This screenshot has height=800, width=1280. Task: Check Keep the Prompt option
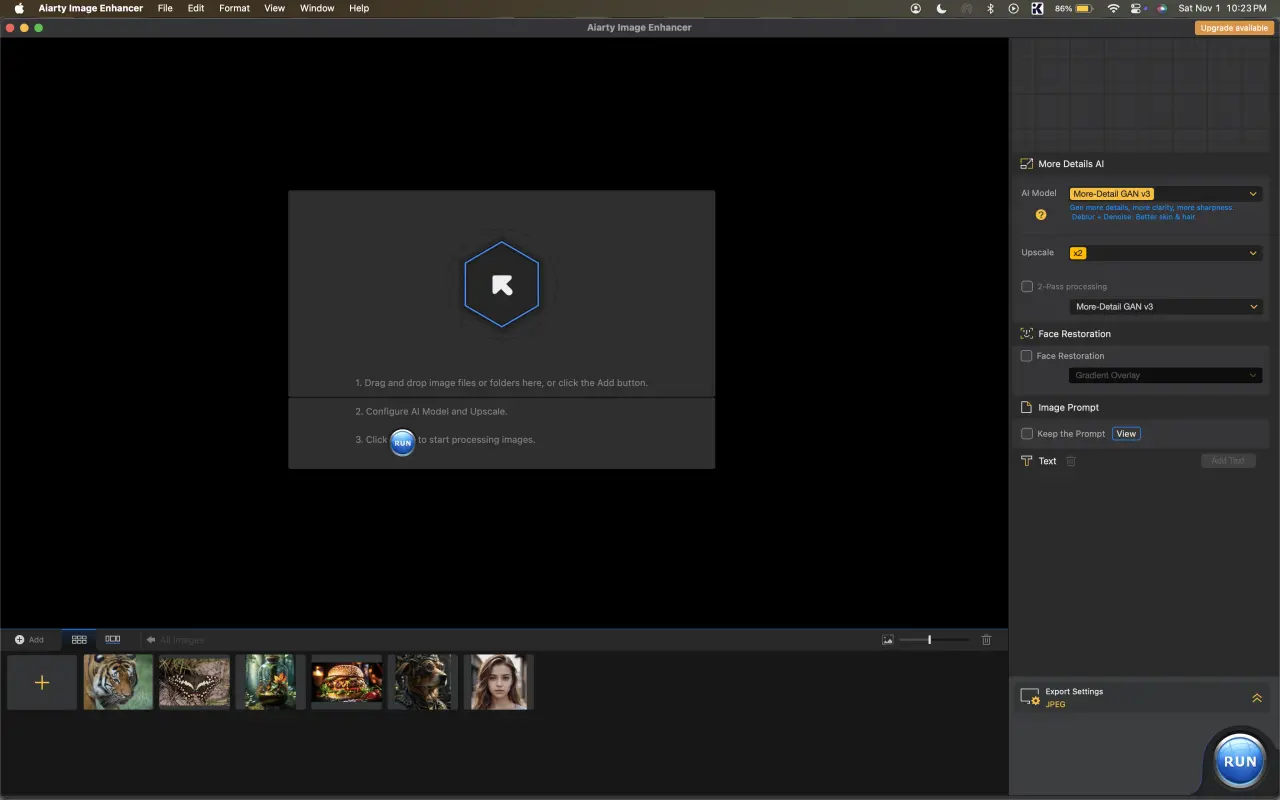[x=1026, y=434]
